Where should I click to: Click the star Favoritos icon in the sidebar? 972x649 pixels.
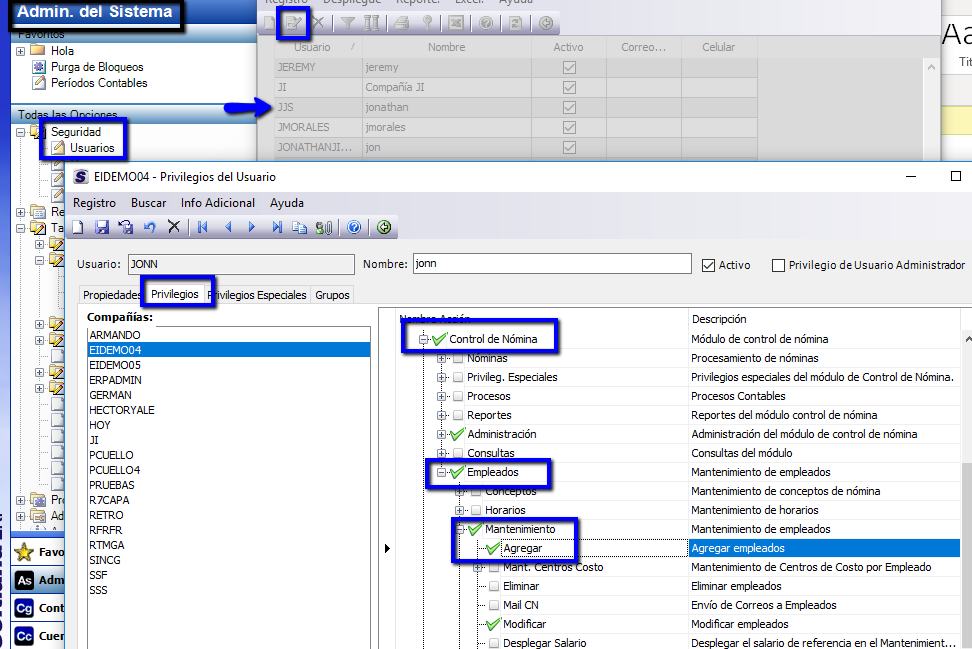24,552
